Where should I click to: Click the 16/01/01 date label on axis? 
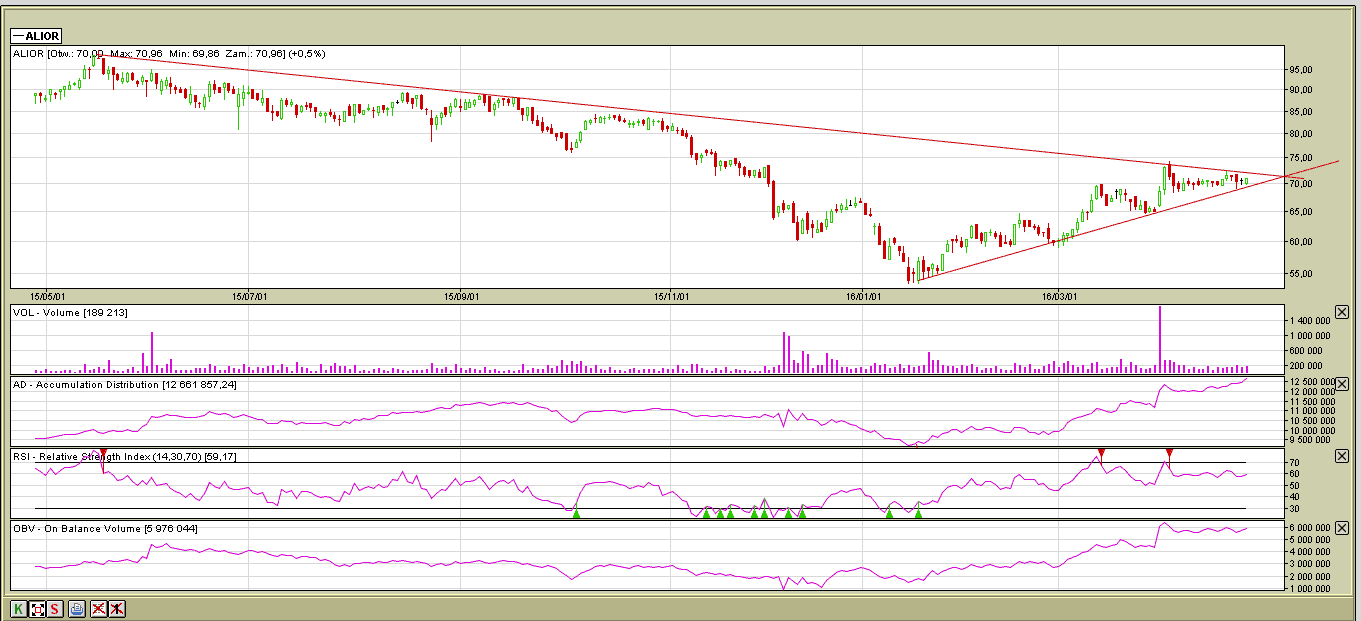click(x=862, y=296)
